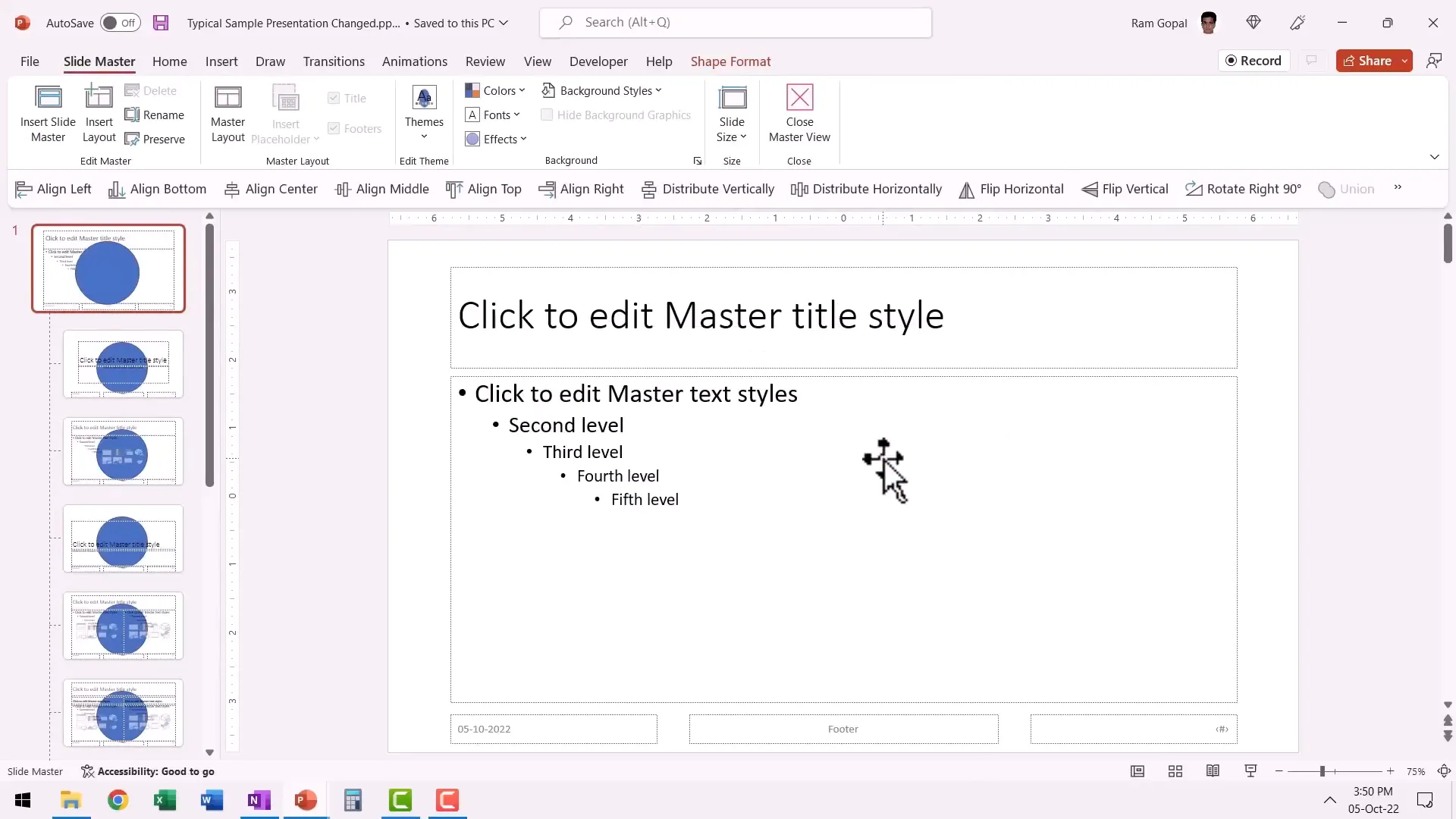Image resolution: width=1456 pixels, height=819 pixels.
Task: Save presentation with floppy icon
Action: 161,23
